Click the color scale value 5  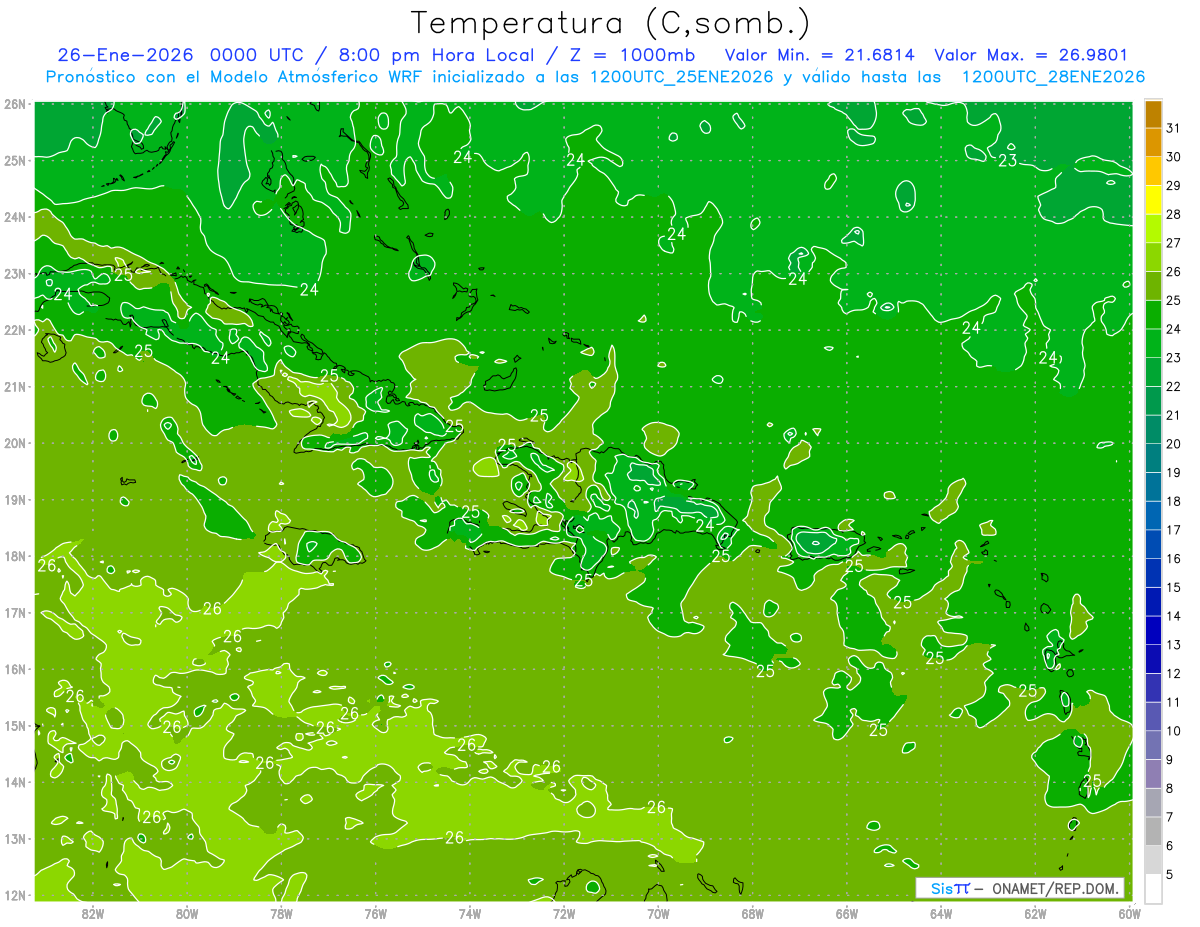[1170, 875]
